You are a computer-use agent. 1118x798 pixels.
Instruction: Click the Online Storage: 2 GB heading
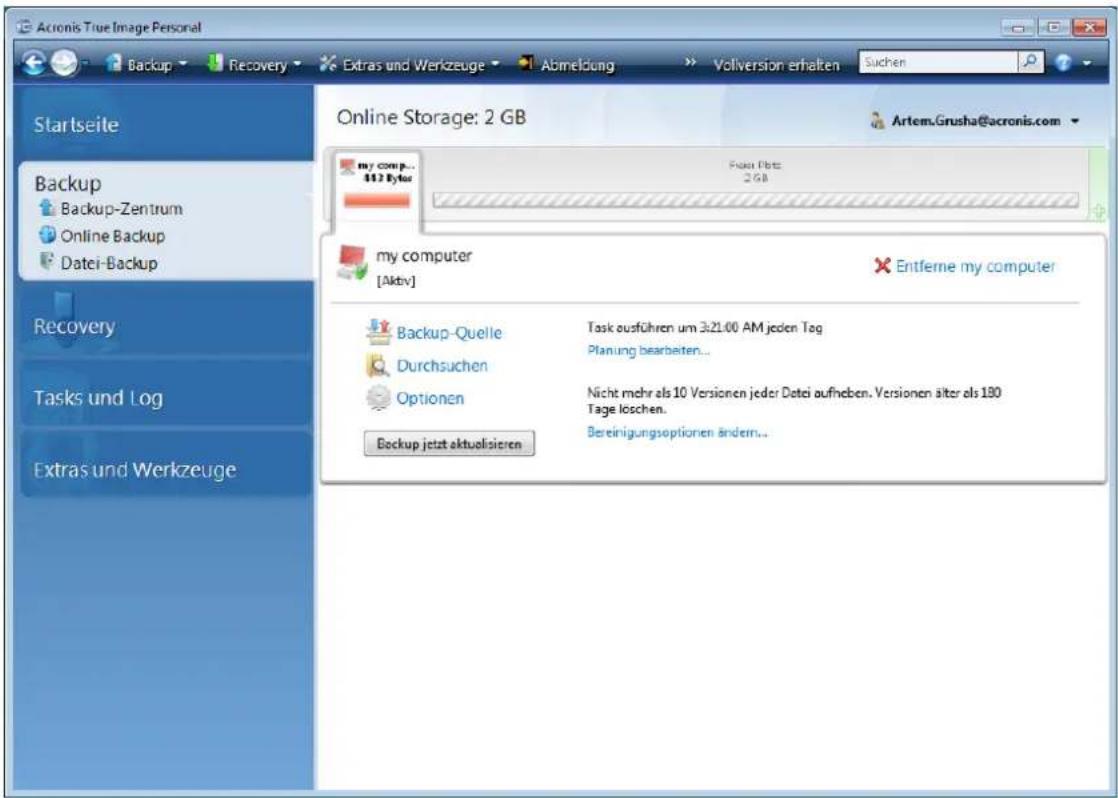pos(431,118)
